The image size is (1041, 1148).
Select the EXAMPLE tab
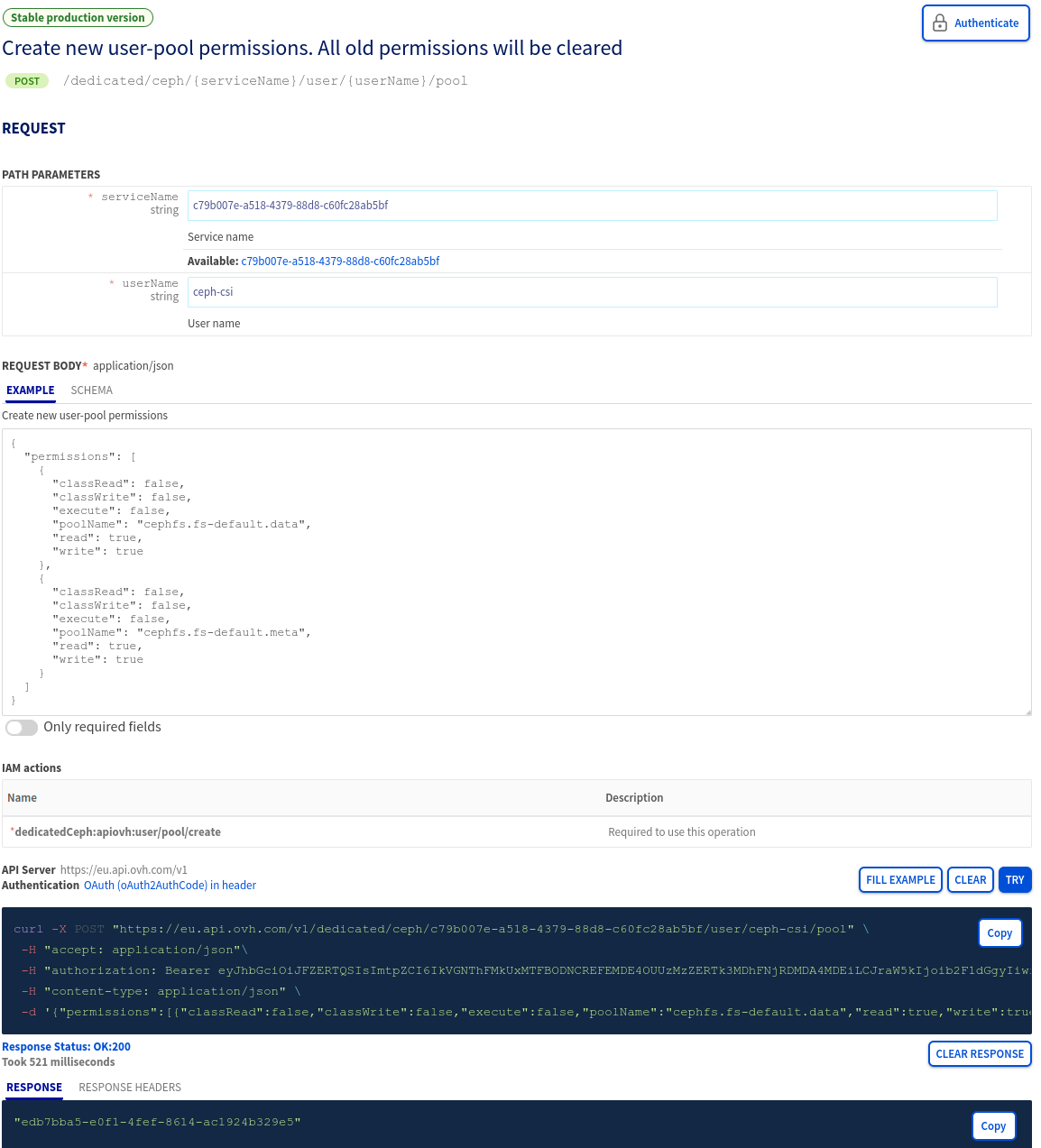point(30,390)
